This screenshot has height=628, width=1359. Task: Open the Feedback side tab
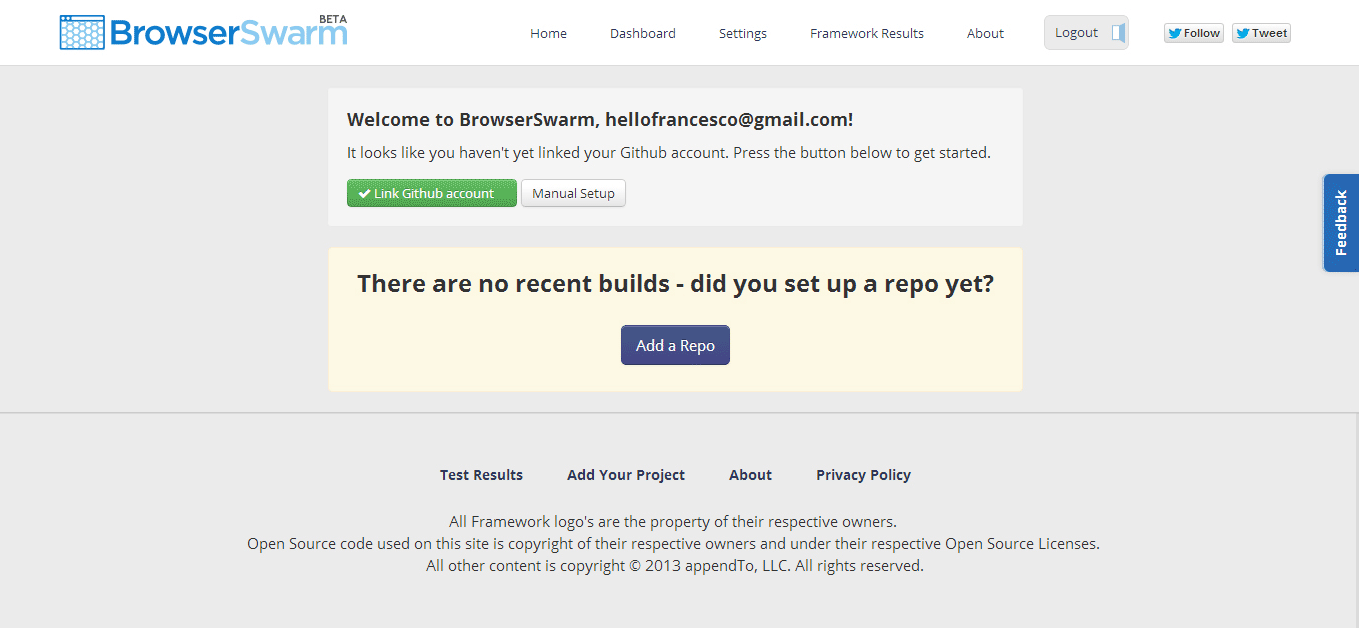[x=1341, y=223]
